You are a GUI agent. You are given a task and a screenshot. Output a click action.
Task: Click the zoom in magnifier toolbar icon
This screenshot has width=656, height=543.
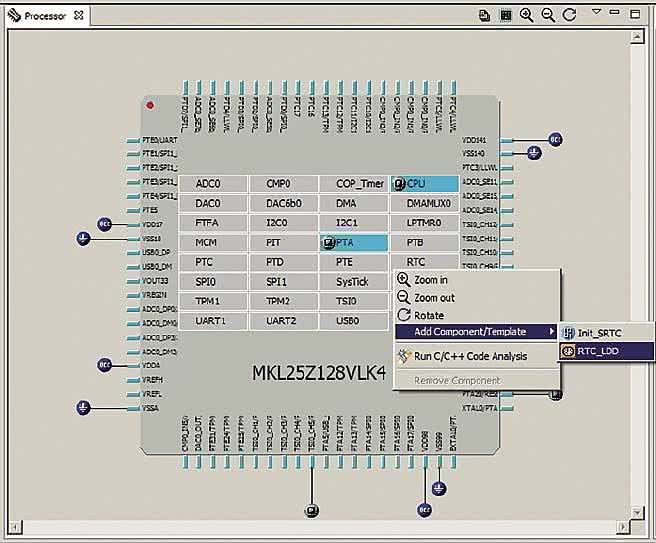click(x=527, y=15)
